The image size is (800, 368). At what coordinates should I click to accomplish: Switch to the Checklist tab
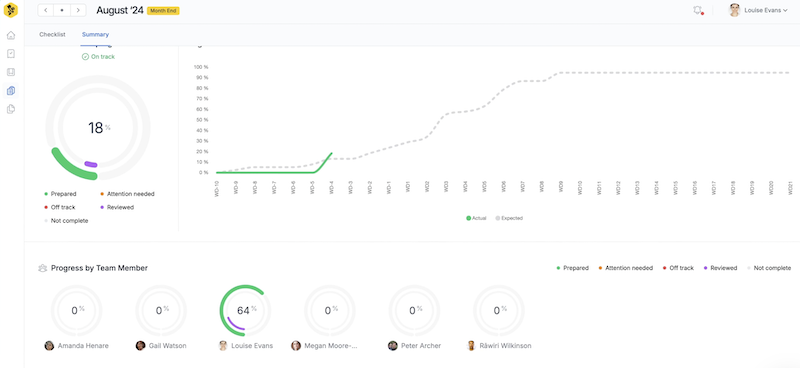52,35
